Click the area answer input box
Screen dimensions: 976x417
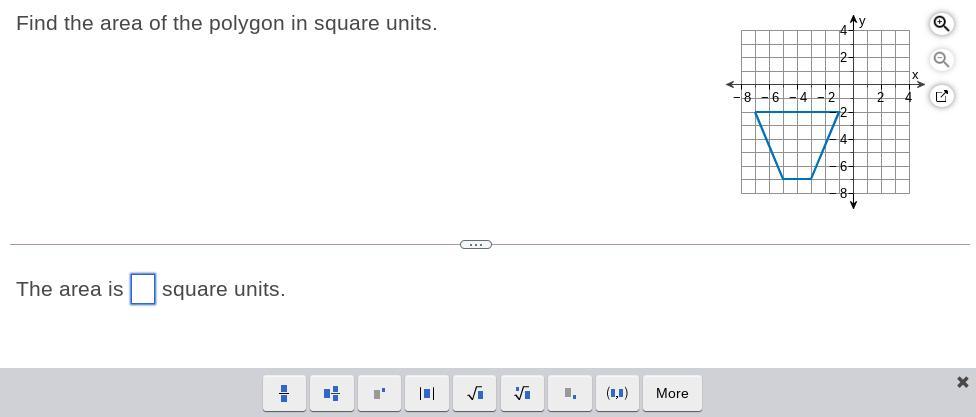143,289
